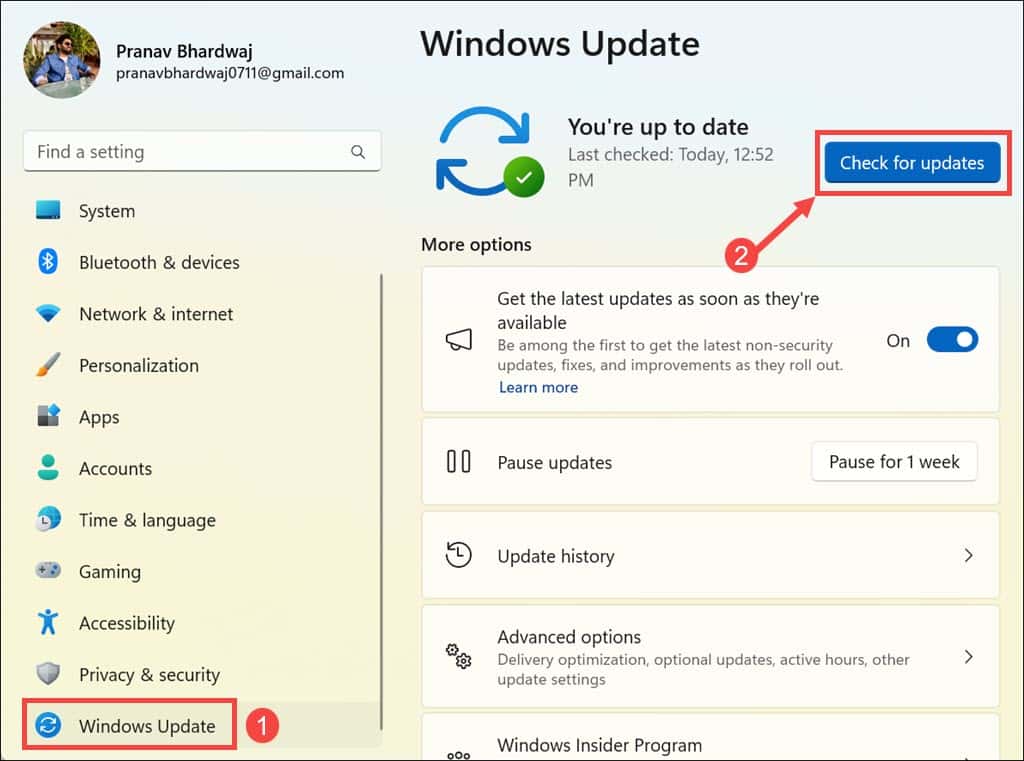
Task: Turn off the latest updates toggle
Action: 952,340
